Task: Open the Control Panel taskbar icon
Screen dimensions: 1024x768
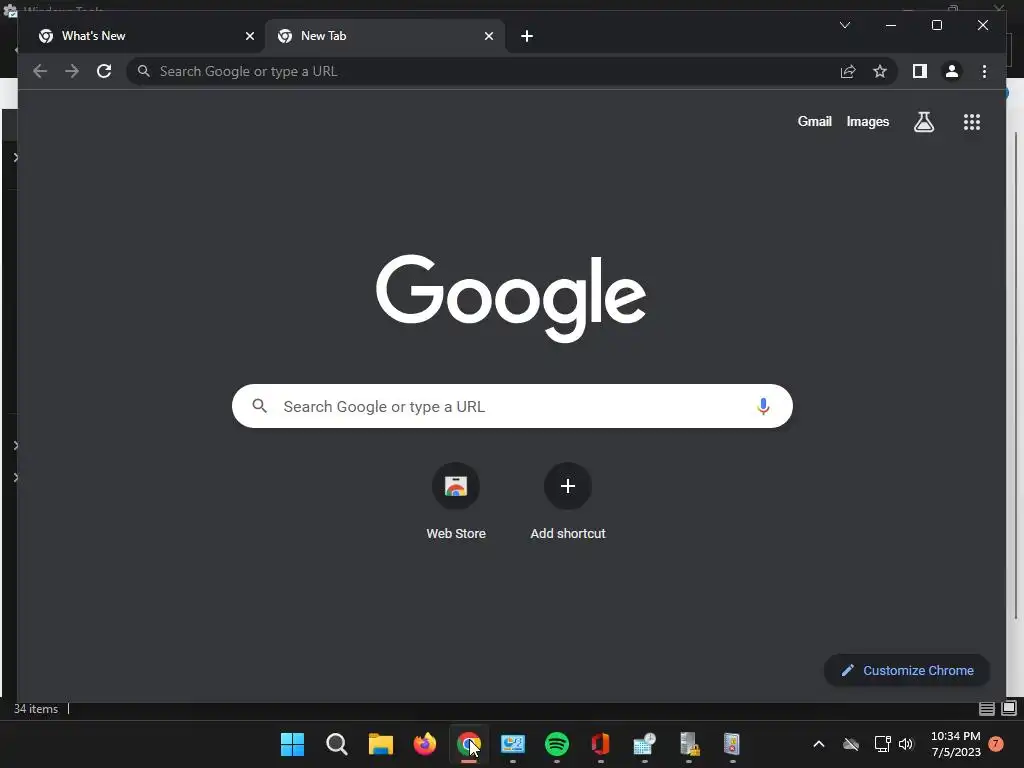Action: pos(513,744)
